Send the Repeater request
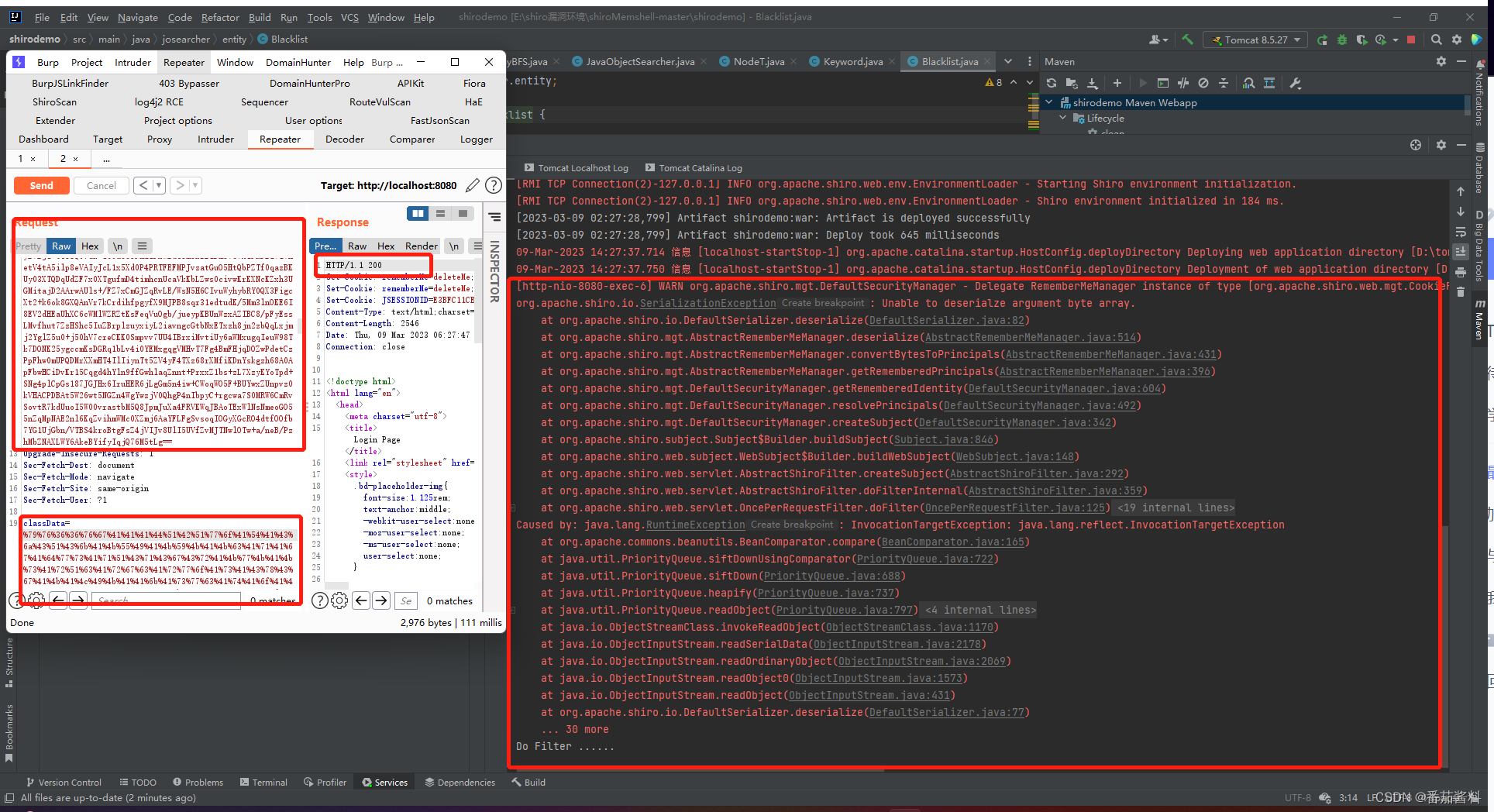Image resolution: width=1494 pixels, height=812 pixels. 42,185
